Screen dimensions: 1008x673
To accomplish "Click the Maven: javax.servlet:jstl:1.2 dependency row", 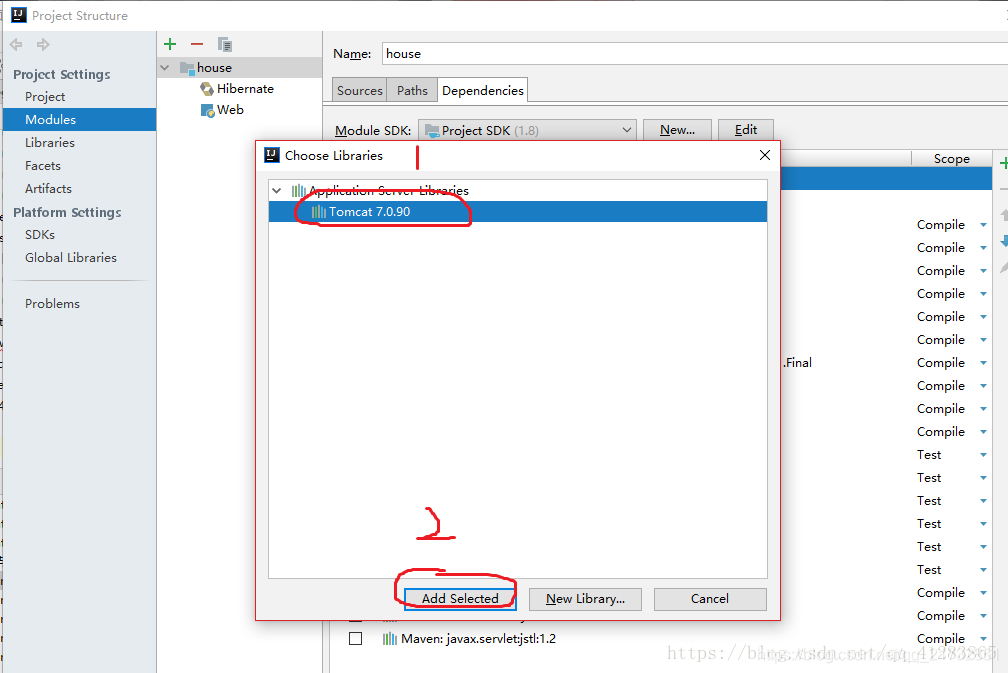I will [661, 639].
